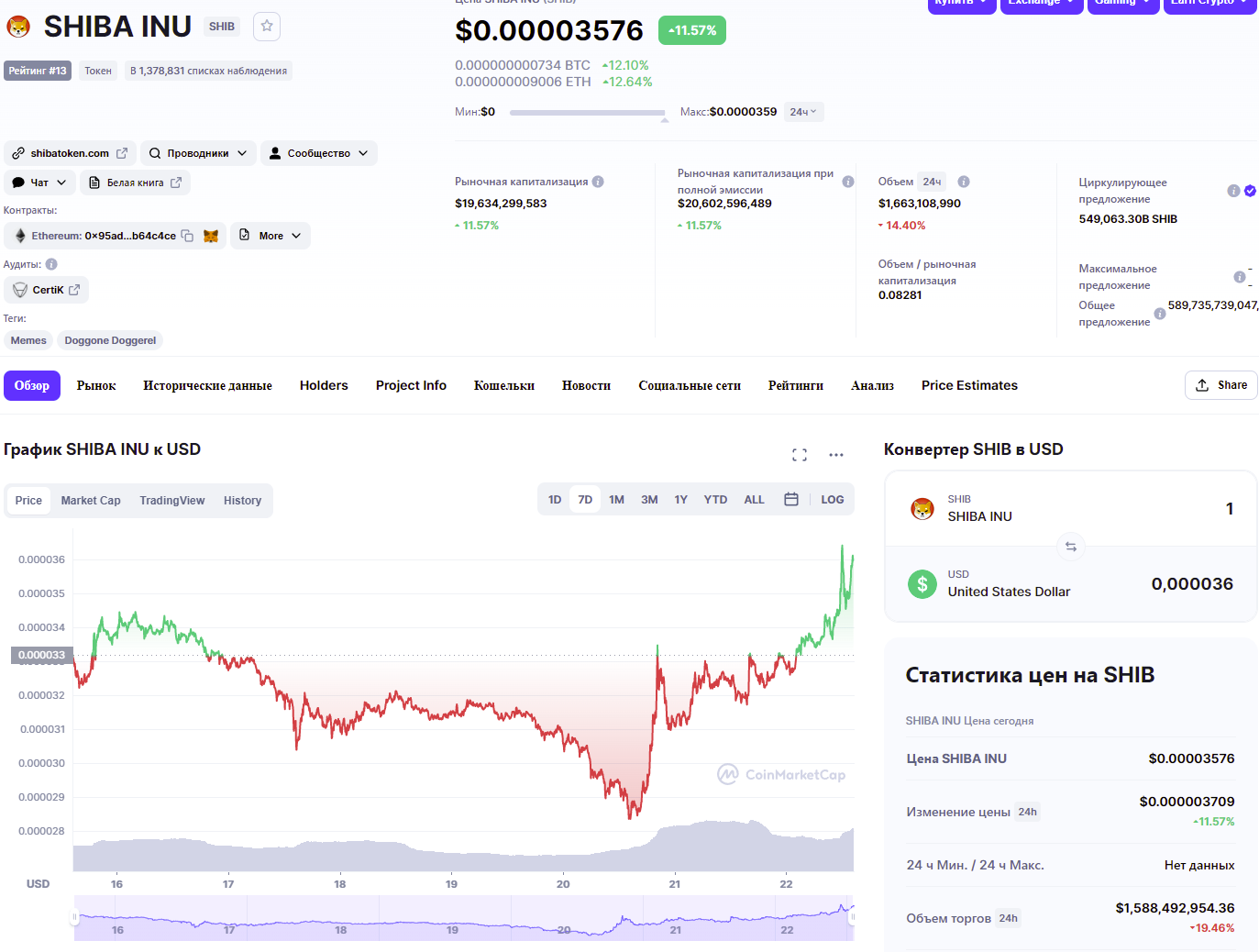Expand the Сообщество community dropdown
The height and width of the screenshot is (952, 1259).
coord(319,153)
